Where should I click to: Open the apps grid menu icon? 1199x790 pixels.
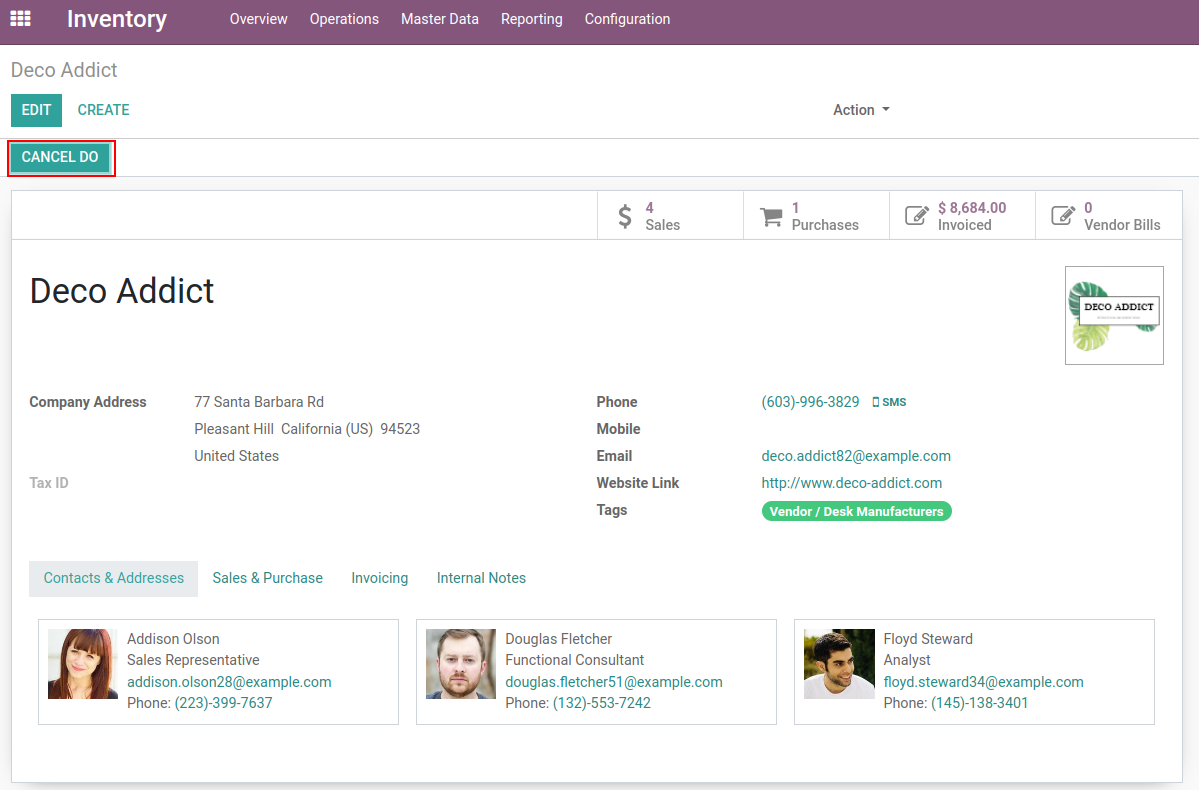pyautogui.click(x=20, y=19)
